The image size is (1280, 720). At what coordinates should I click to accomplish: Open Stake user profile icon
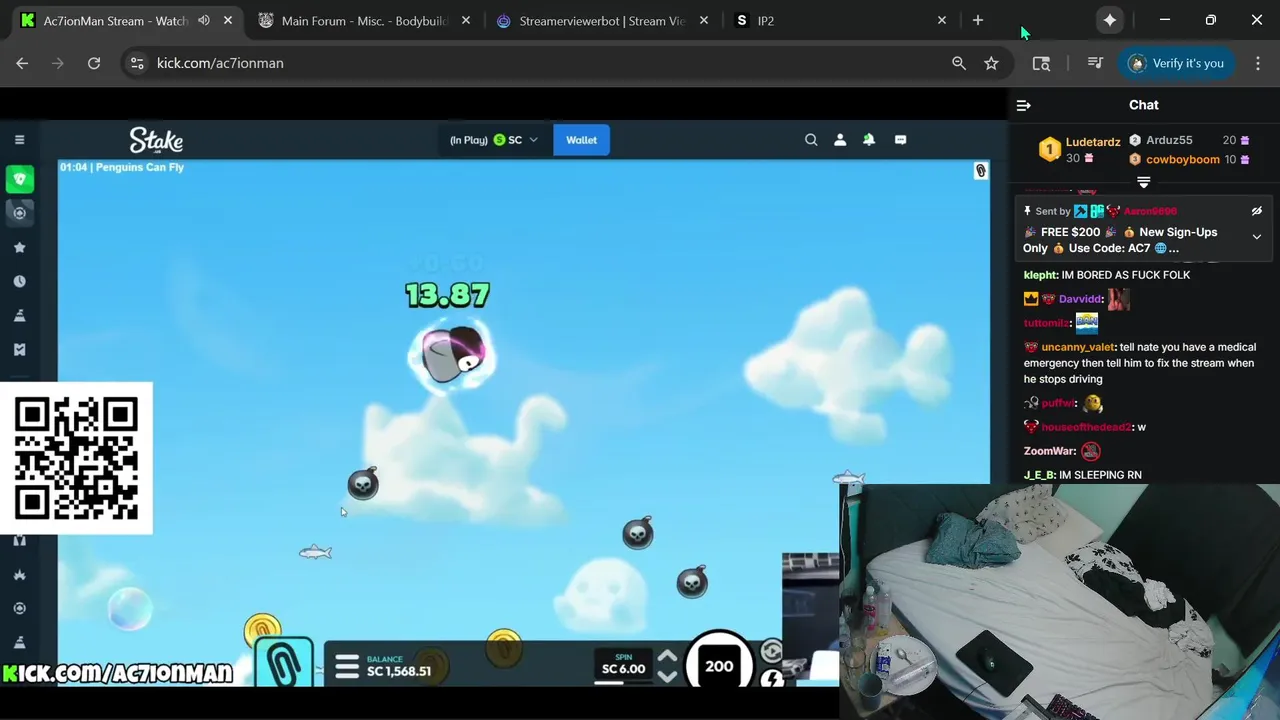tap(840, 140)
